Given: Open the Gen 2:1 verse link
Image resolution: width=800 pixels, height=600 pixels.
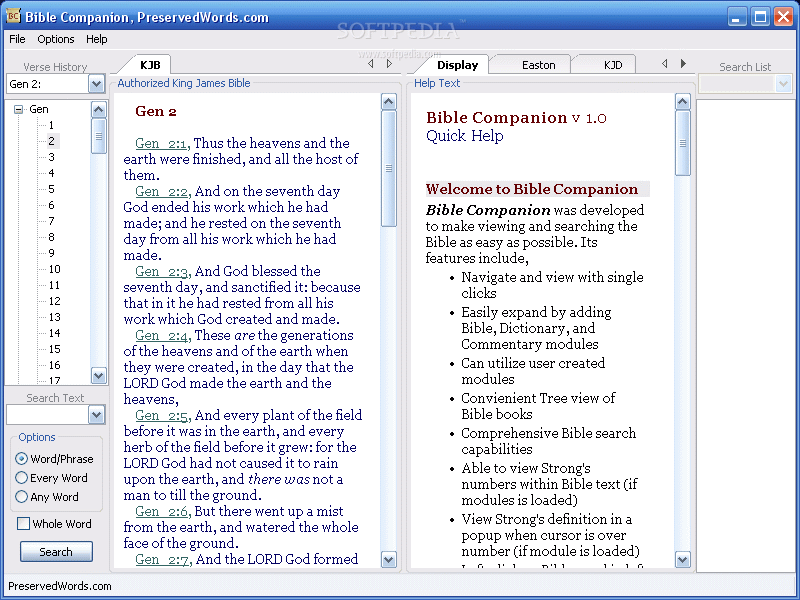Looking at the screenshot, I should pos(161,143).
